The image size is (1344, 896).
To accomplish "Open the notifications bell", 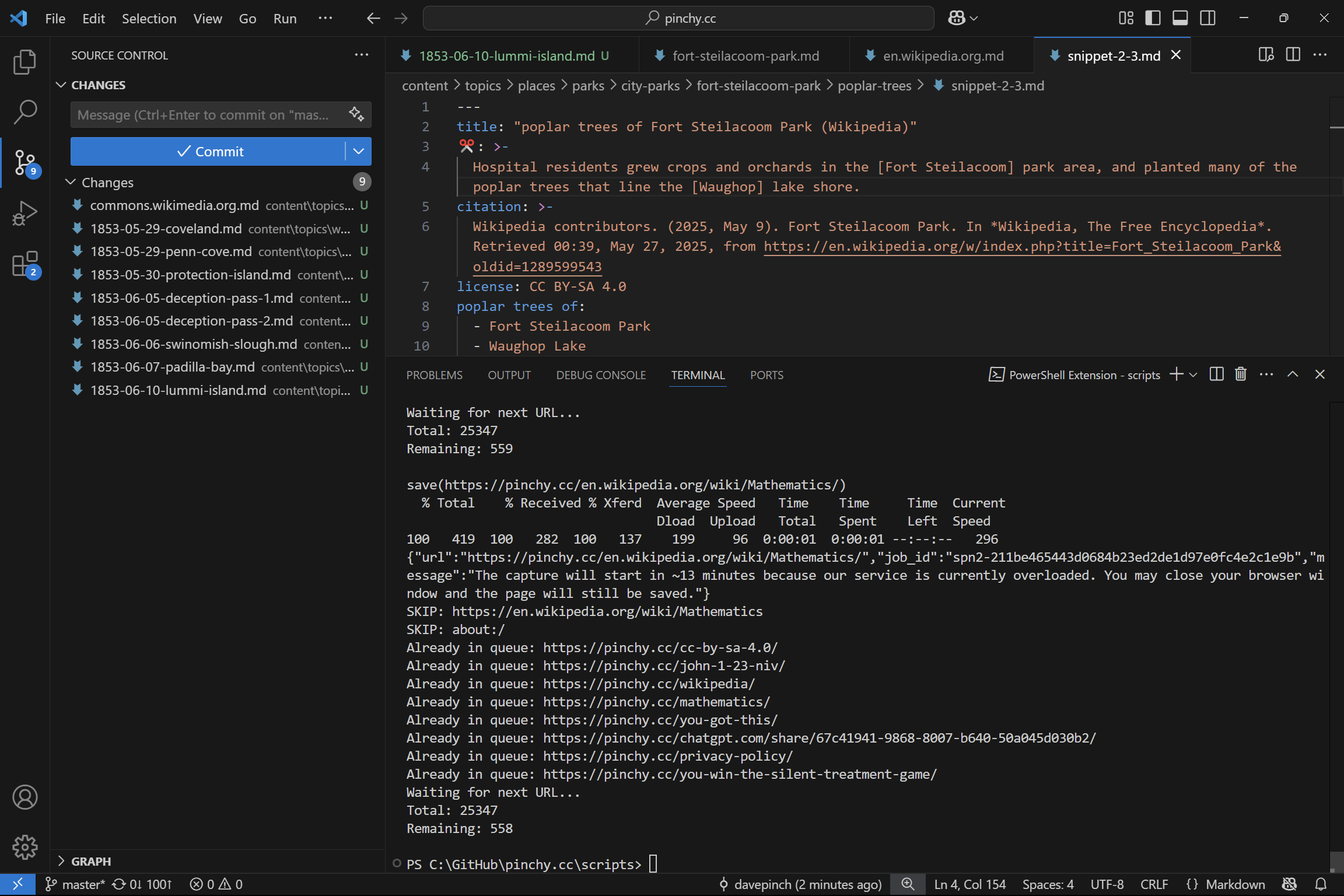I will (x=1321, y=884).
